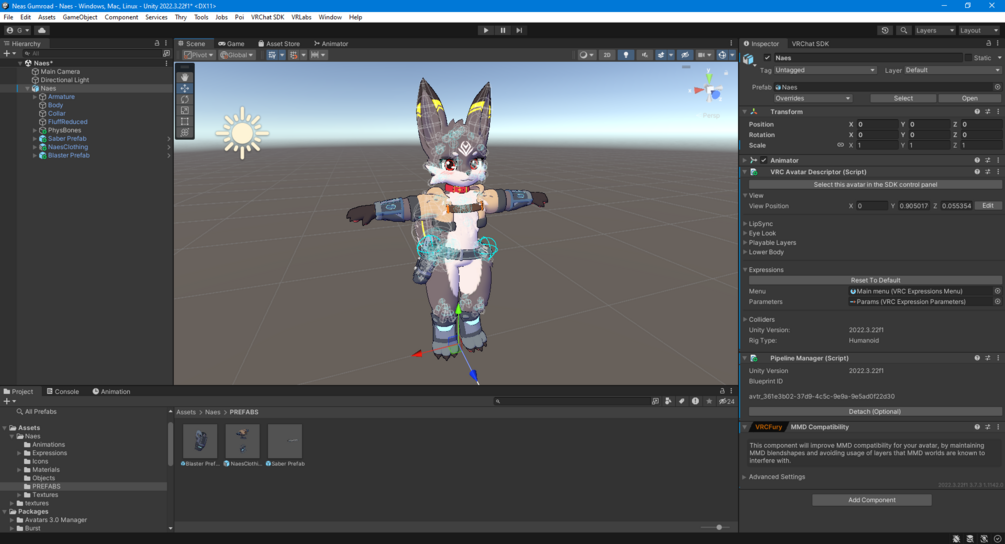Click the Pause button
This screenshot has height=544, width=1005.
(502, 30)
